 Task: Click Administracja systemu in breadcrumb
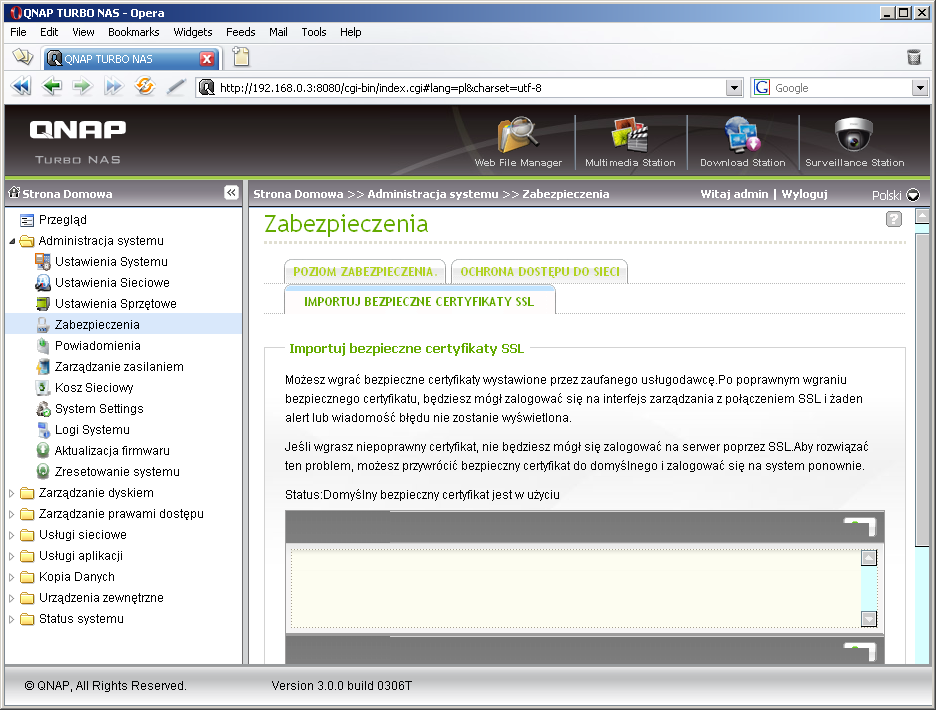pyautogui.click(x=432, y=193)
